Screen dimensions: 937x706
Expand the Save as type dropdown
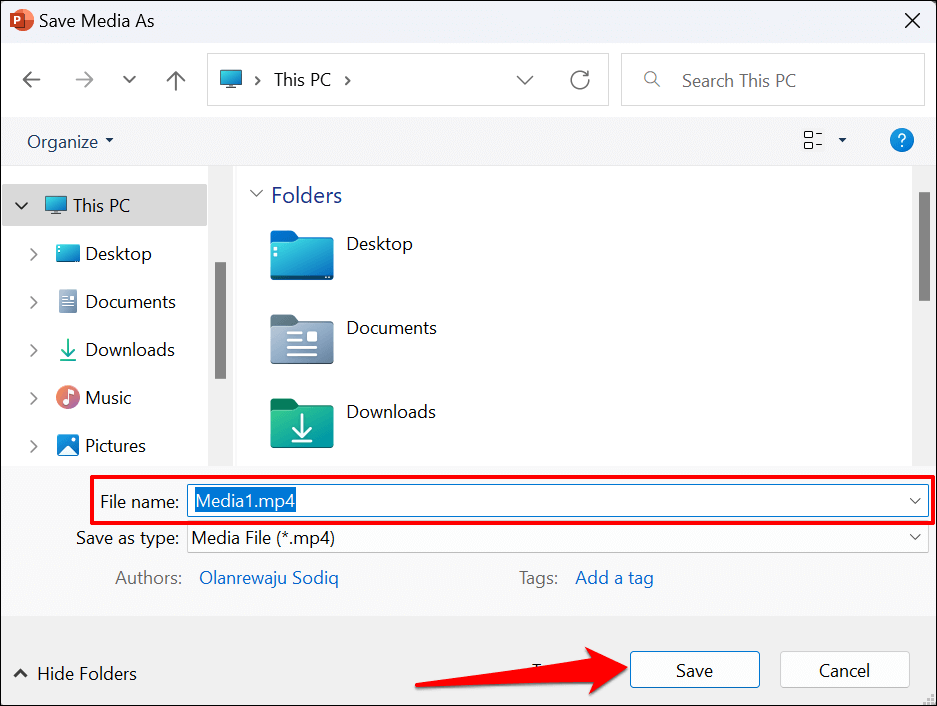[x=915, y=538]
